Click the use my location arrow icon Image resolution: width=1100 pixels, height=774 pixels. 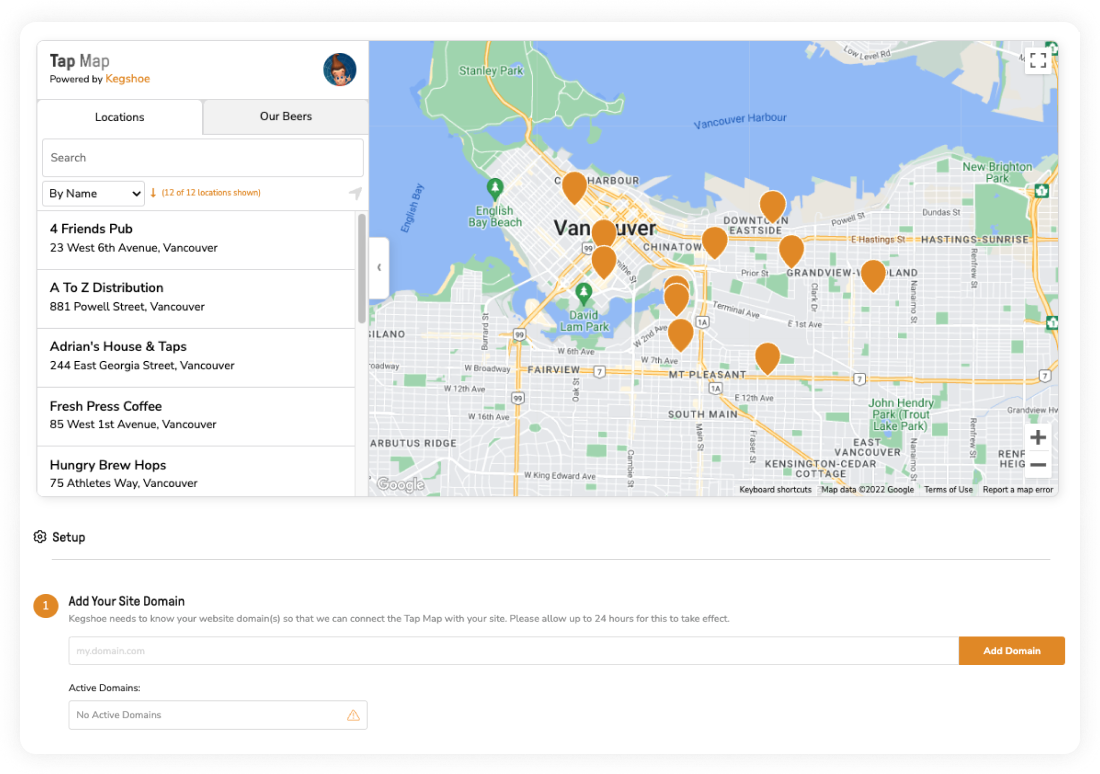355,193
